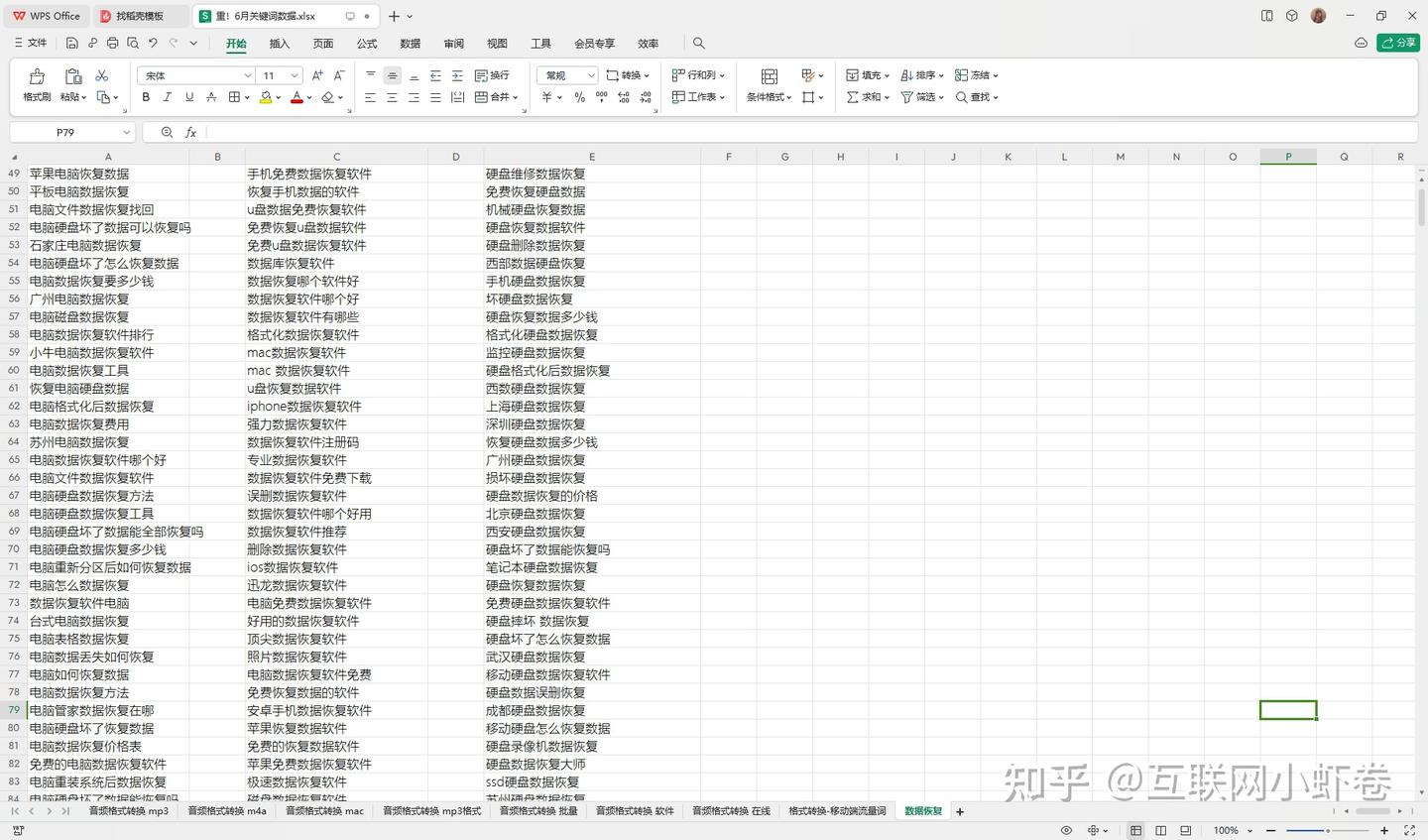Open the font size dropdown

click(x=293, y=74)
